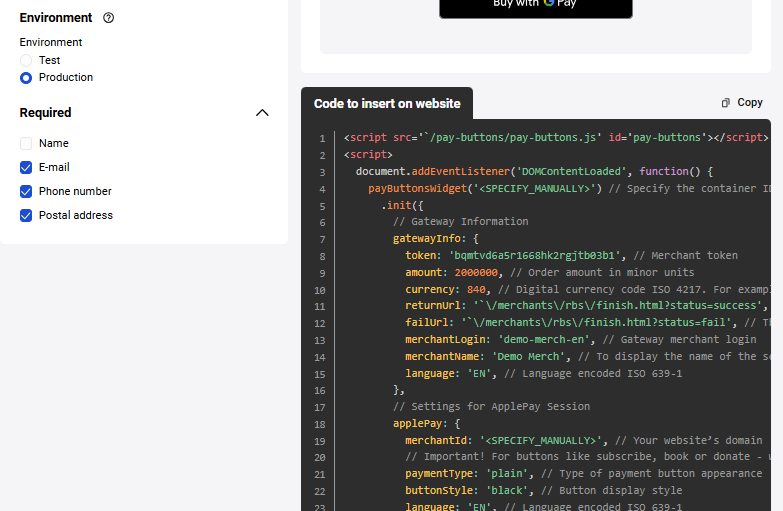Screen dimensions: 783x511
Task: Click the gatewayInfo line in code
Action: 436,239
